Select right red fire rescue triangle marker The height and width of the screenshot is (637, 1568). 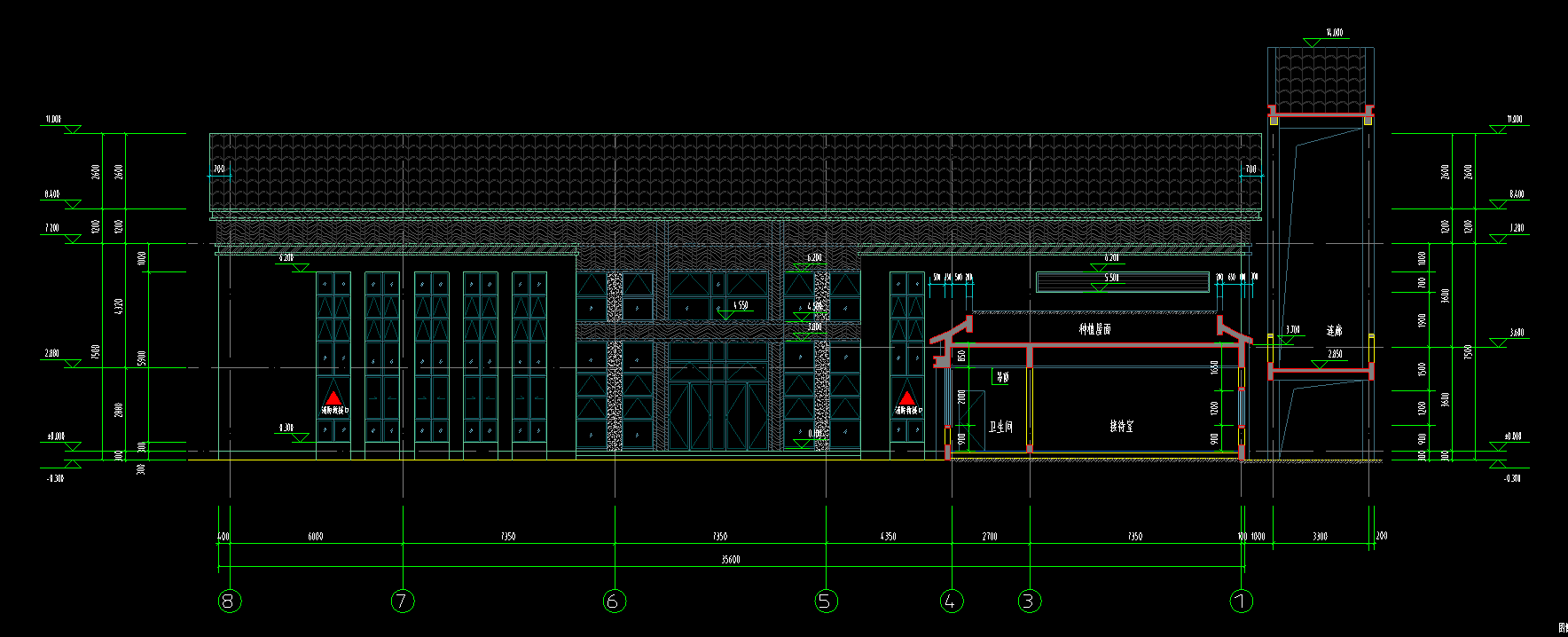click(x=906, y=398)
